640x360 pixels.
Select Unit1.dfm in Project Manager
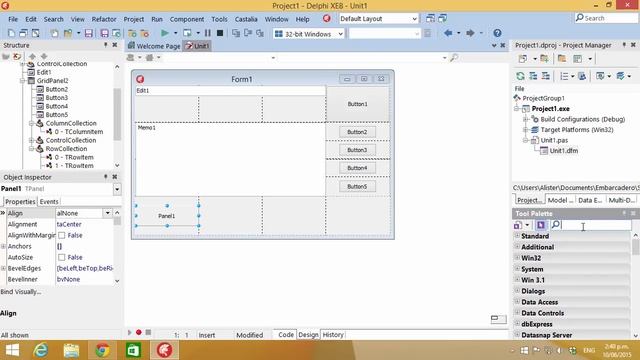563,151
